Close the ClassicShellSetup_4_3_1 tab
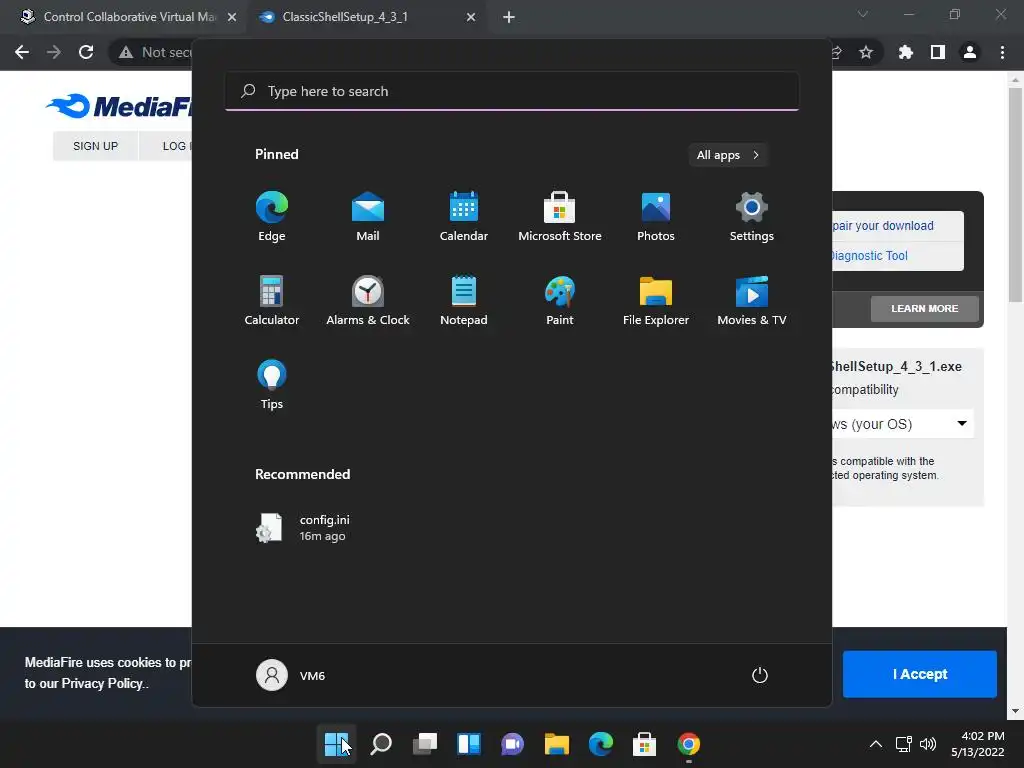 click(x=471, y=17)
